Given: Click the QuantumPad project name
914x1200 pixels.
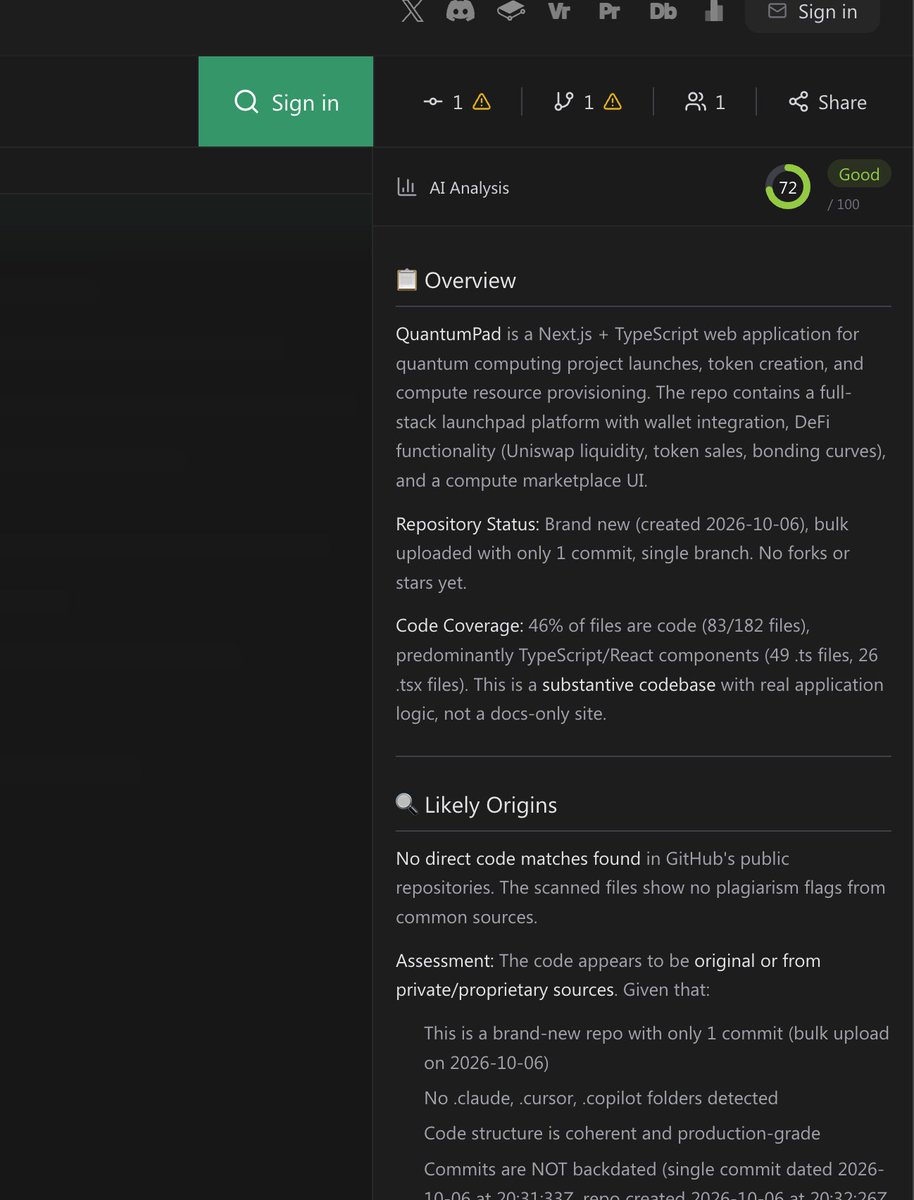Looking at the screenshot, I should [448, 334].
